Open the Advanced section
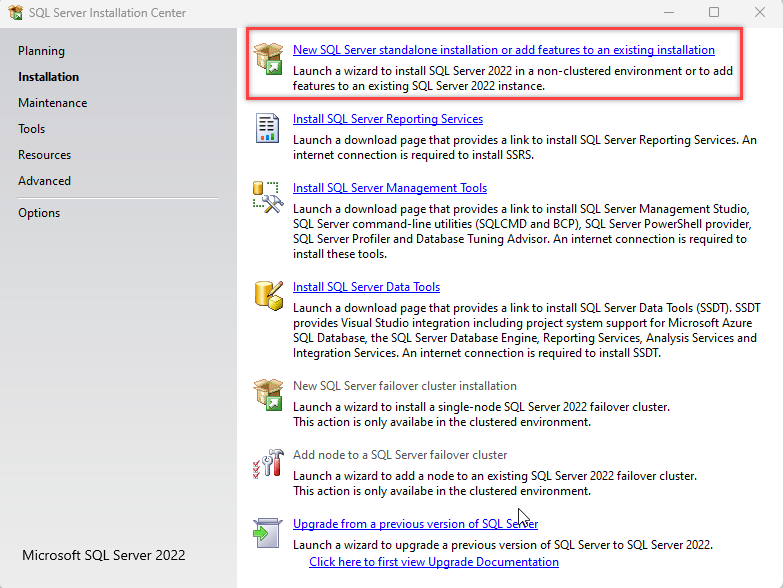 [44, 181]
